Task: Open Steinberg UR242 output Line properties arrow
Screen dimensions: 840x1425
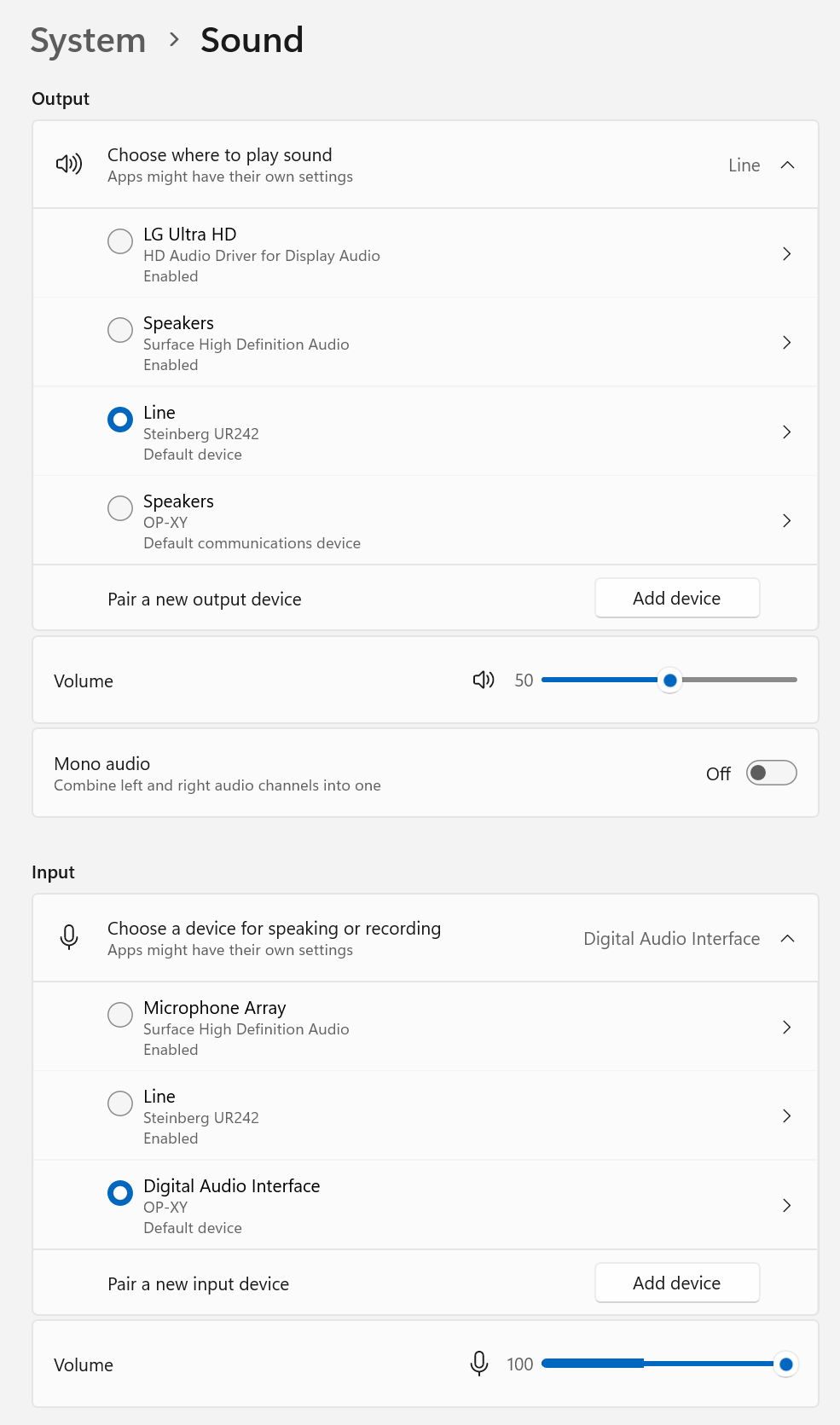Action: [x=786, y=432]
